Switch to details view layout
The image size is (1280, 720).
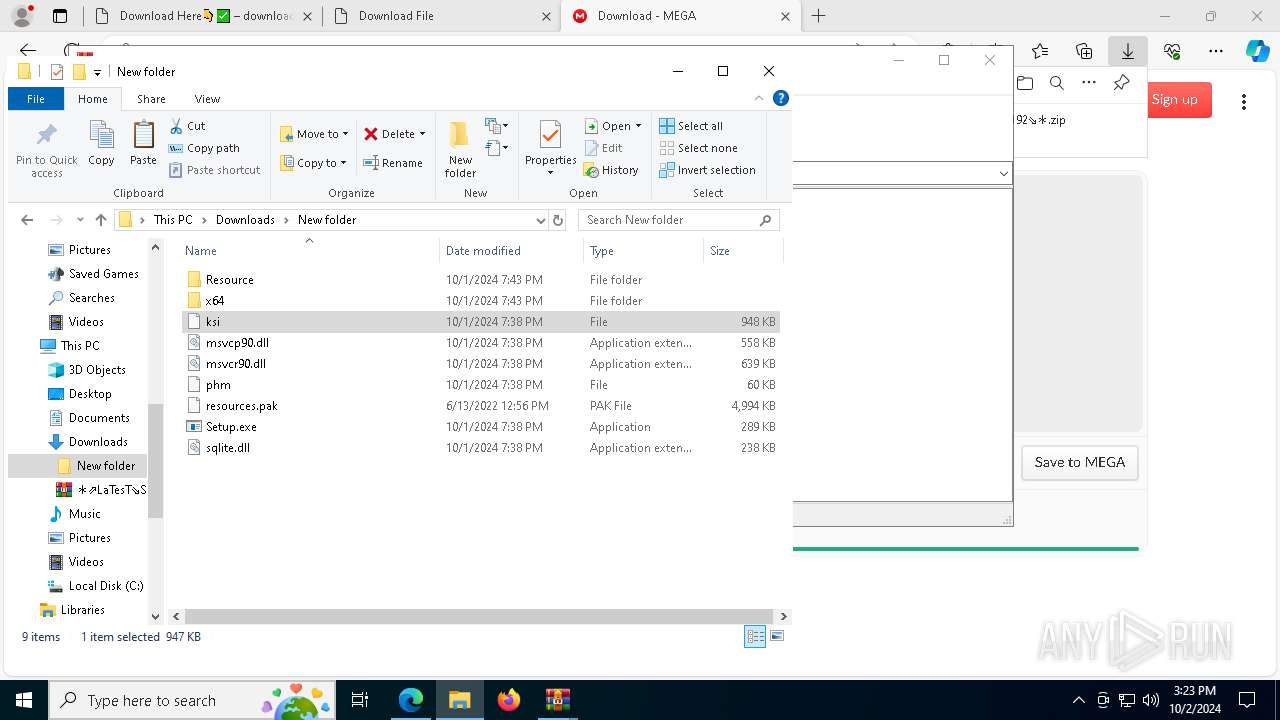pos(755,636)
